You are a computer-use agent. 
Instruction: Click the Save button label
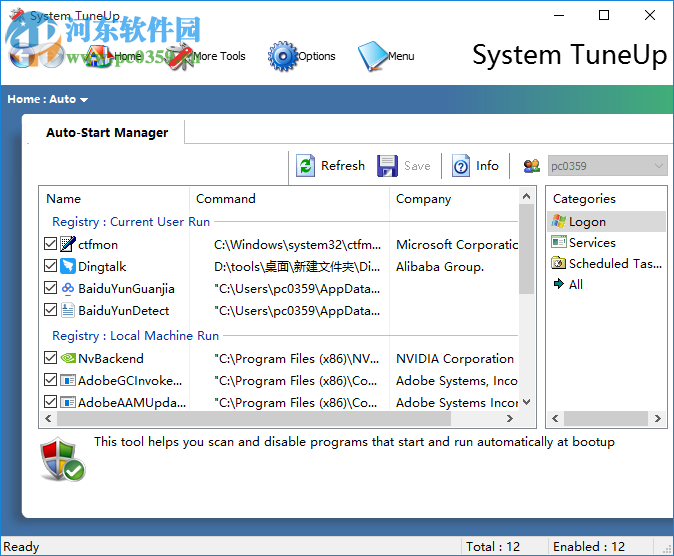(417, 166)
